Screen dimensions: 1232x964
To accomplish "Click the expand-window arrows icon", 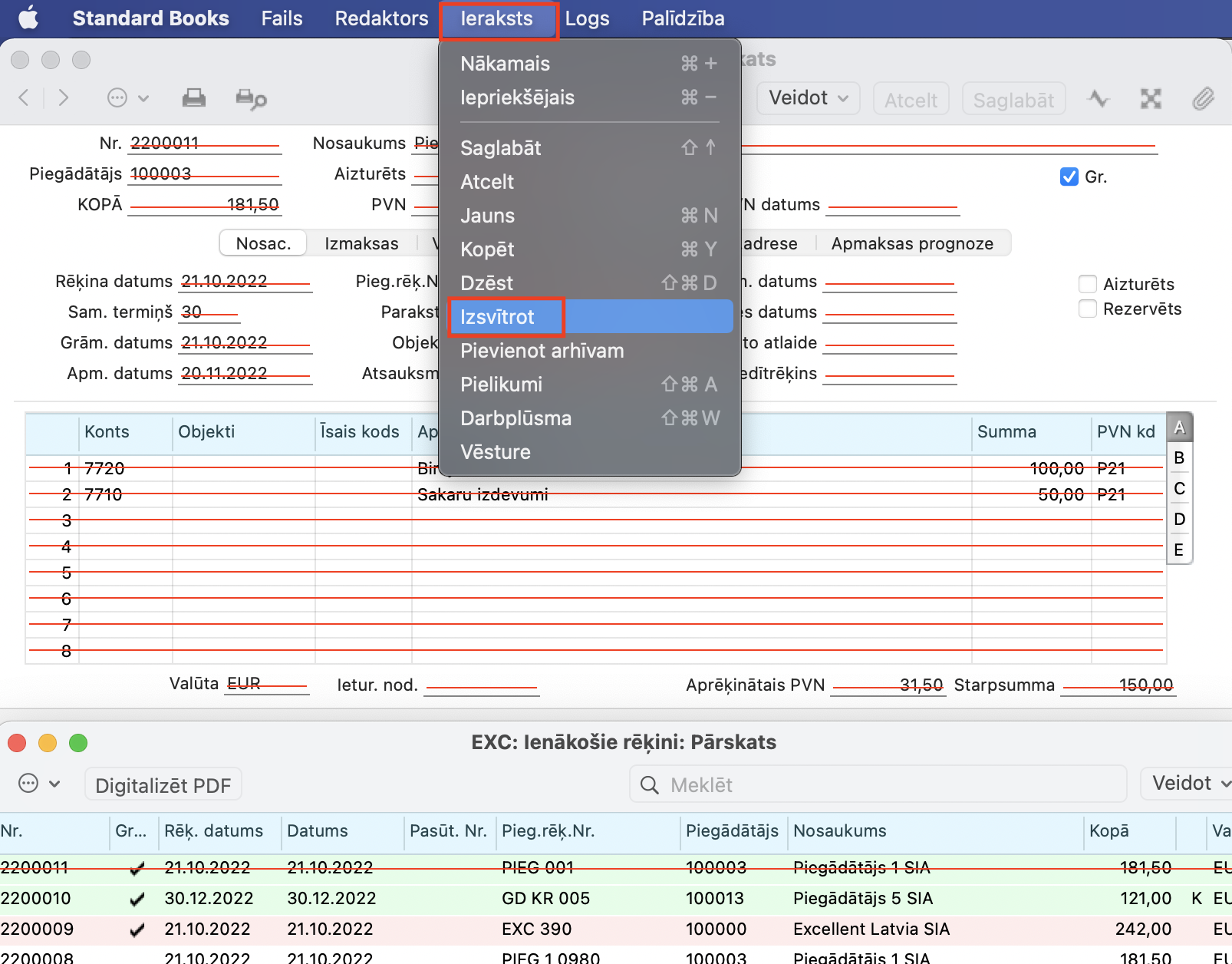I will (x=1150, y=98).
